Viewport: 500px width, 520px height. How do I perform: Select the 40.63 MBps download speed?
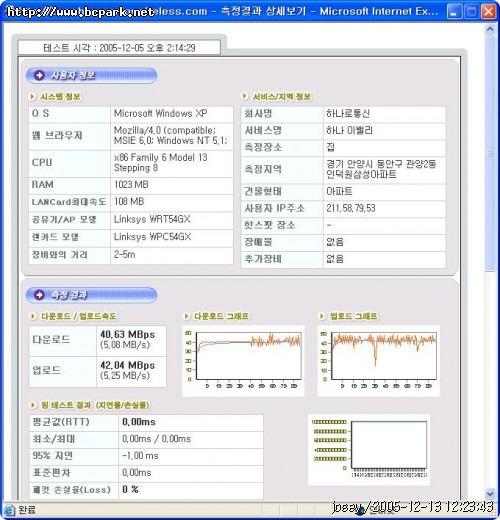click(127, 334)
